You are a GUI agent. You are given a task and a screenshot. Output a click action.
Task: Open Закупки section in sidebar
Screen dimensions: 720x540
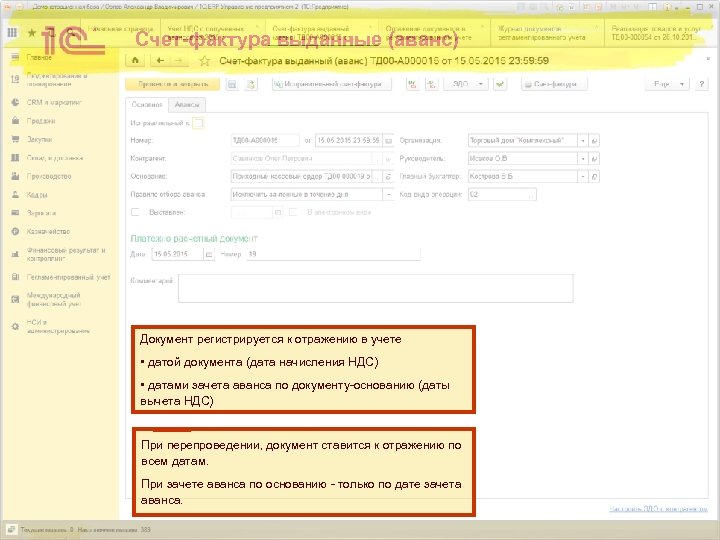[39, 139]
